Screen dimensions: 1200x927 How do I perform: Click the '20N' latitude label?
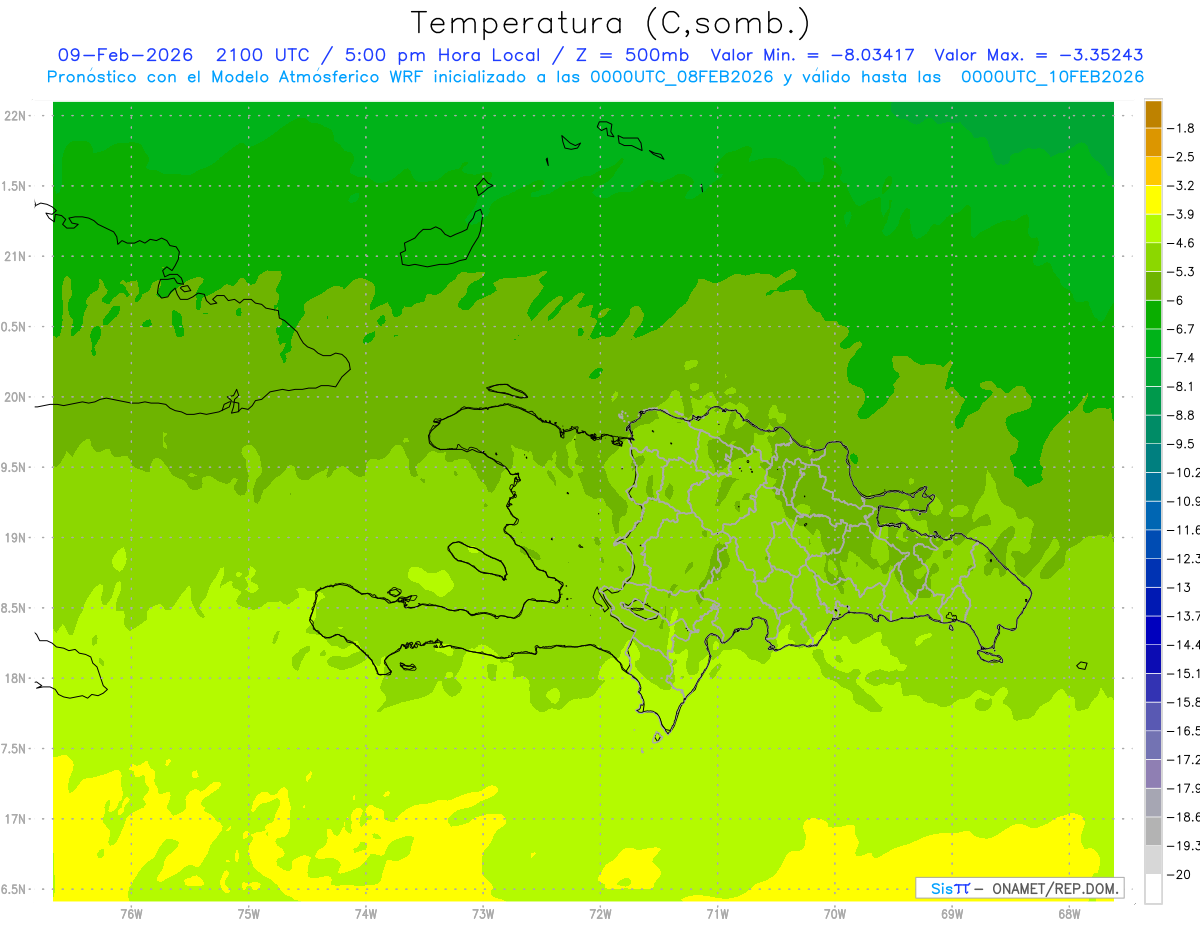(15, 397)
